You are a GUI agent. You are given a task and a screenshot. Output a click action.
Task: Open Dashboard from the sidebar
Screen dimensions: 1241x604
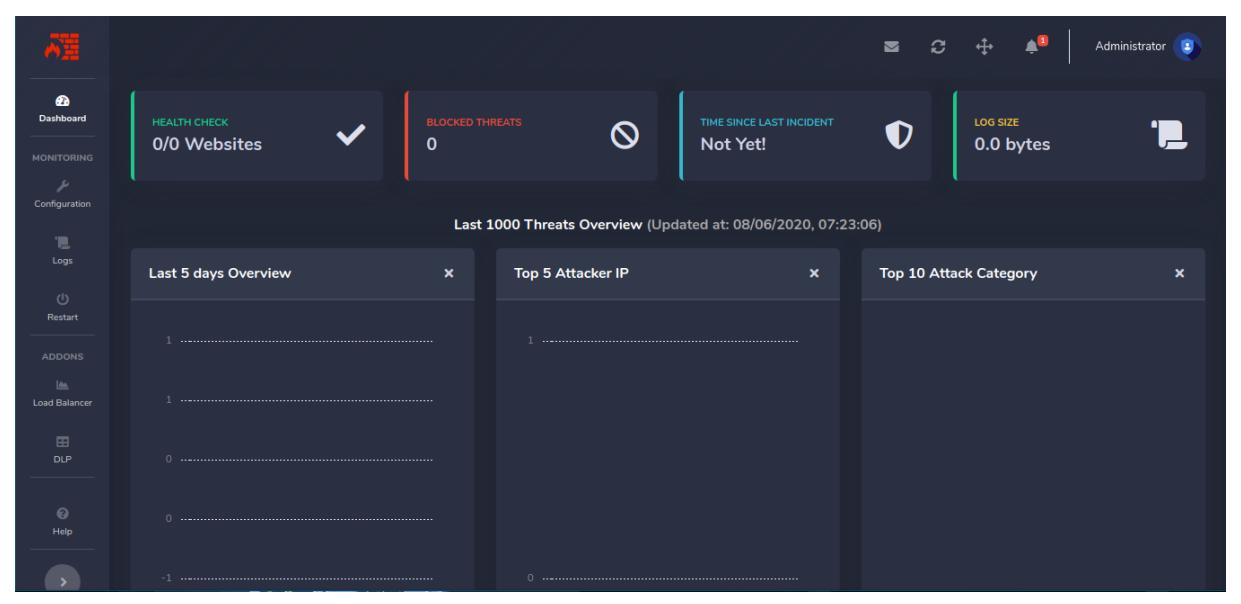coord(62,108)
